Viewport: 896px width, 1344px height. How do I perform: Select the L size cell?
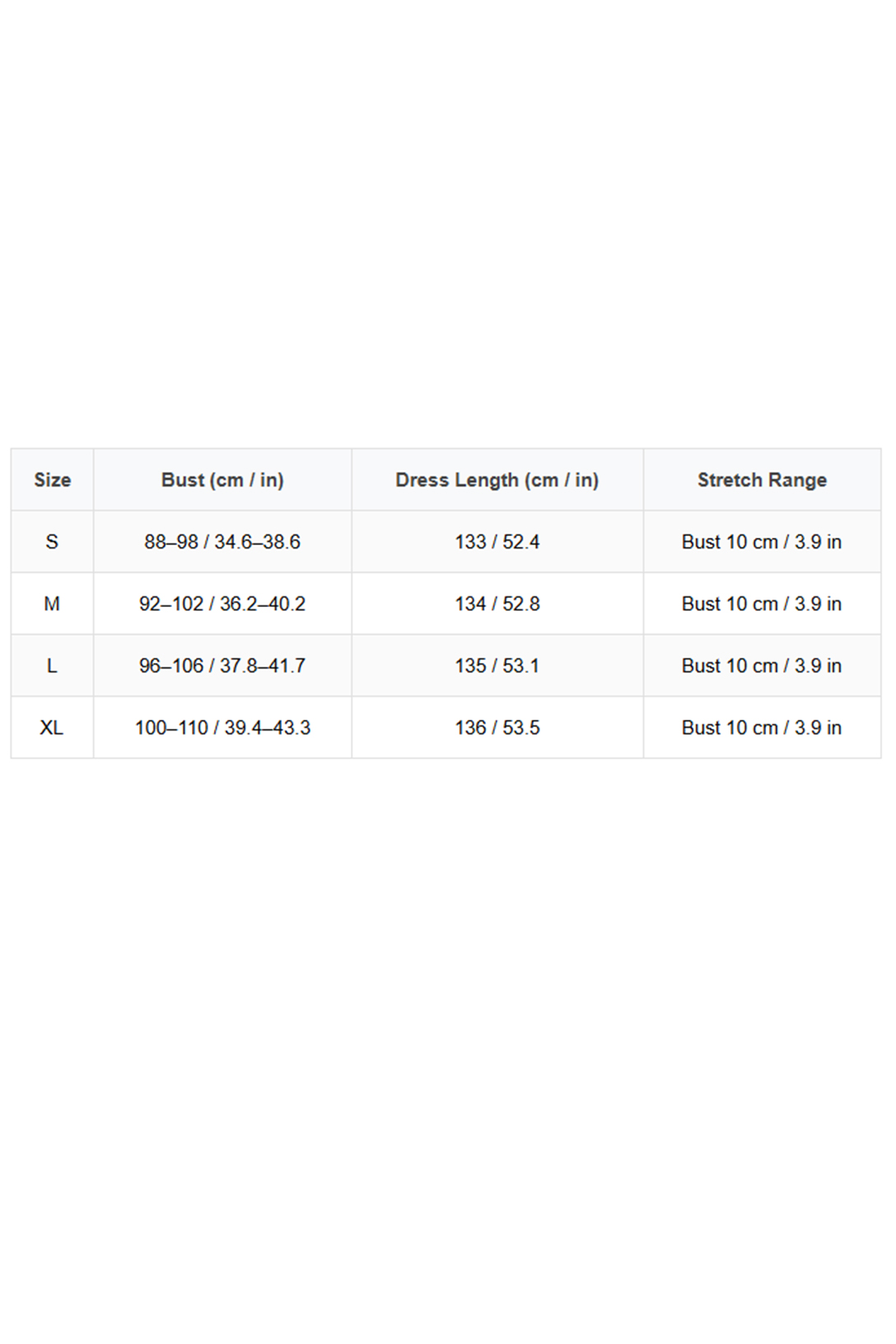coord(52,665)
